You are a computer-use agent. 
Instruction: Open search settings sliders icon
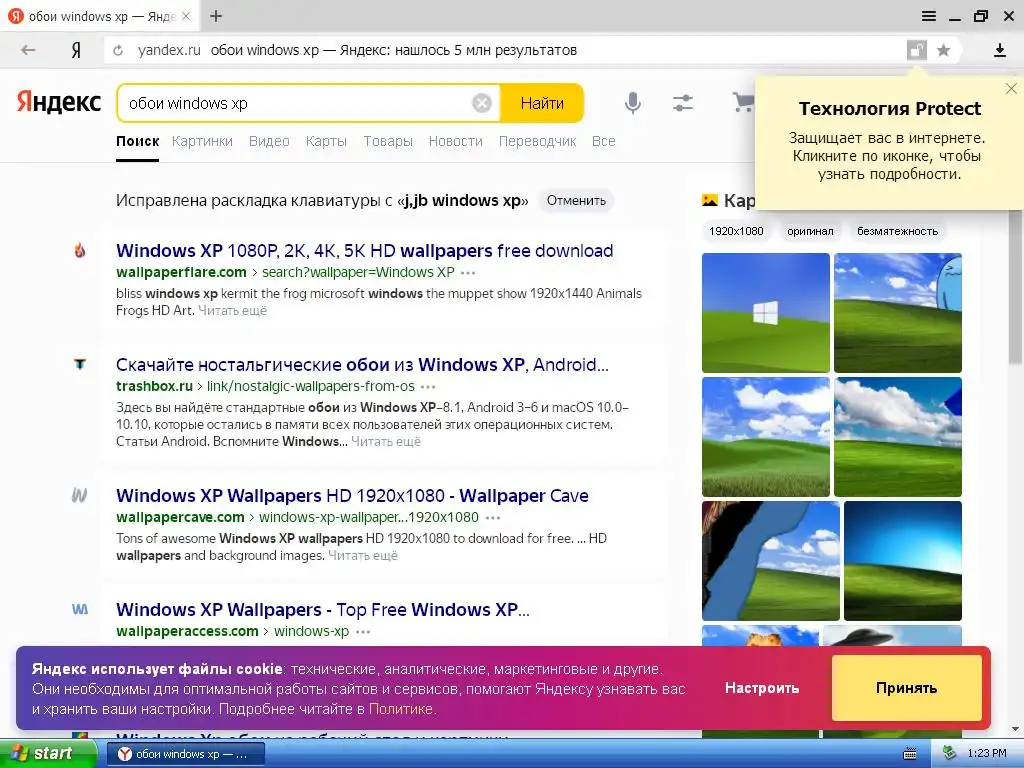click(x=683, y=103)
